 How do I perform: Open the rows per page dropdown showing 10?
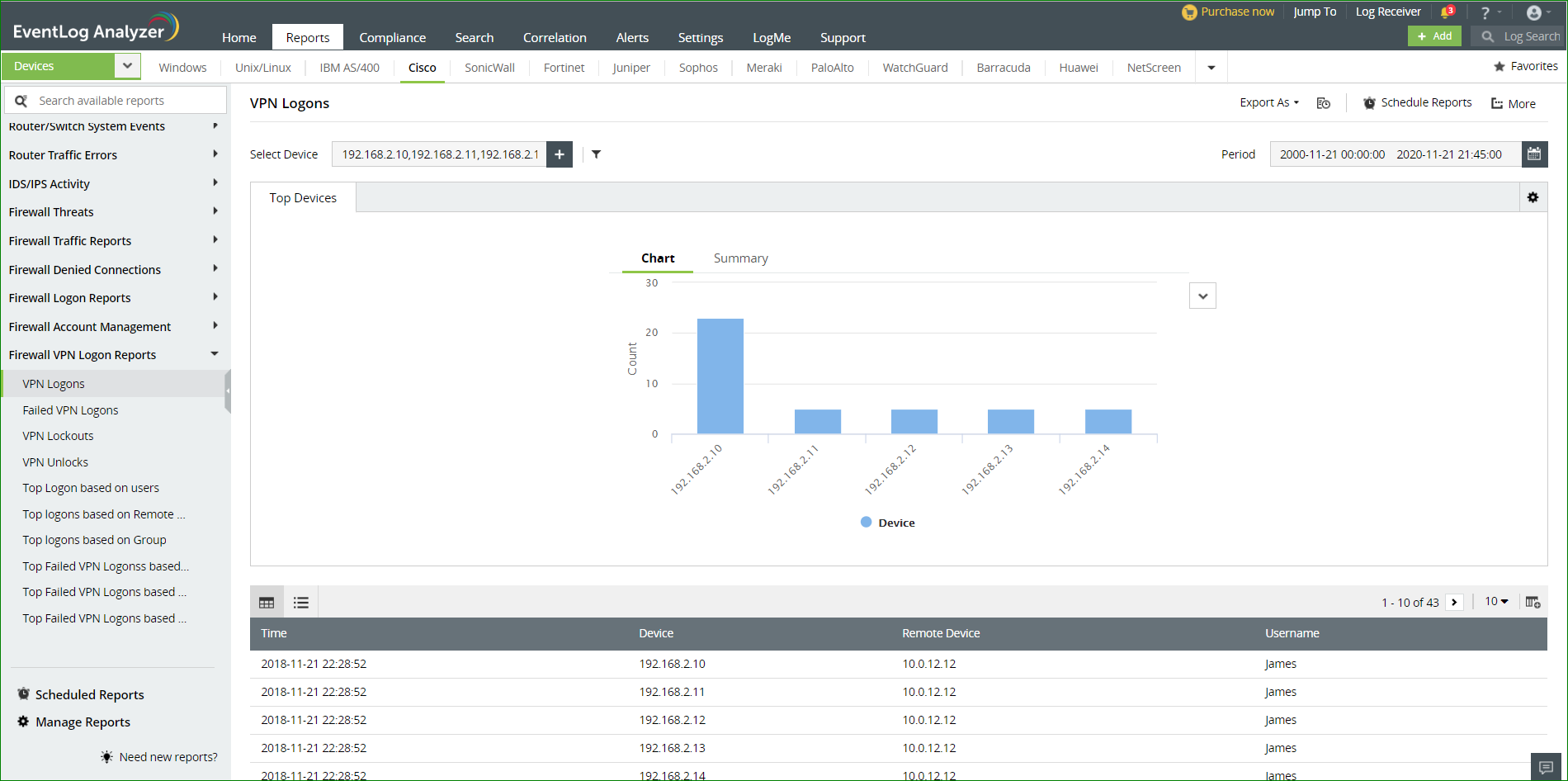tap(1495, 602)
